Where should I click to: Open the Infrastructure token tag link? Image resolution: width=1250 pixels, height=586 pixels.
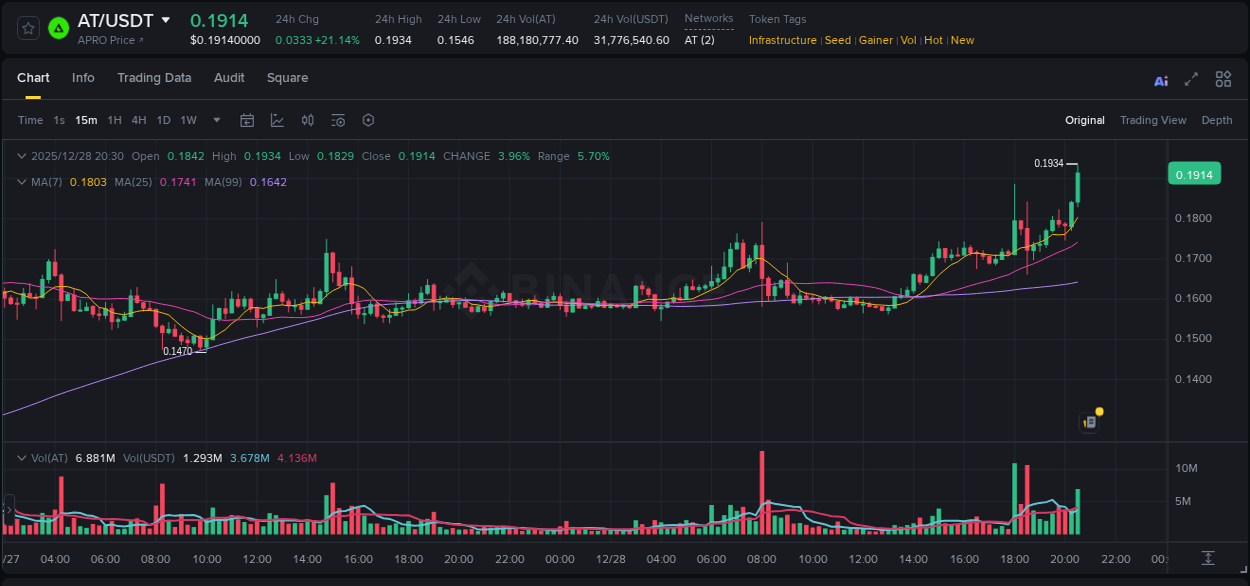coord(782,40)
